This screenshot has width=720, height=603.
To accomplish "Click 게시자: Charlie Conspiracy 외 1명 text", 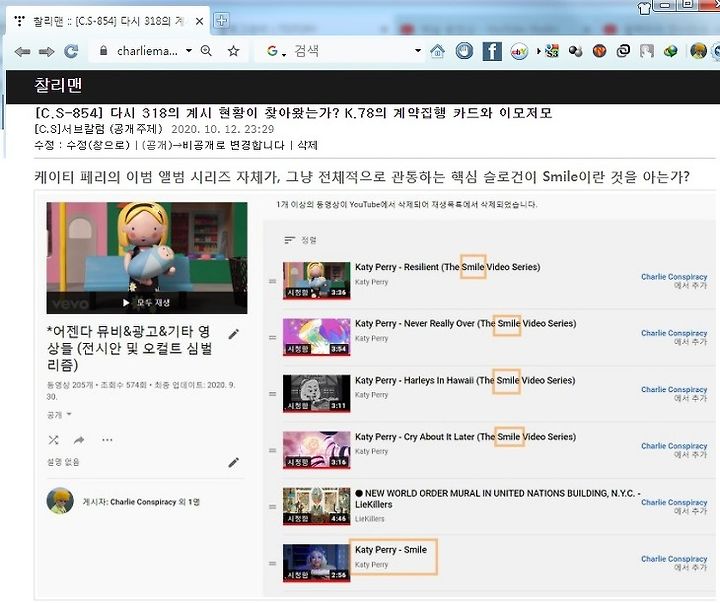I will tap(141, 502).
